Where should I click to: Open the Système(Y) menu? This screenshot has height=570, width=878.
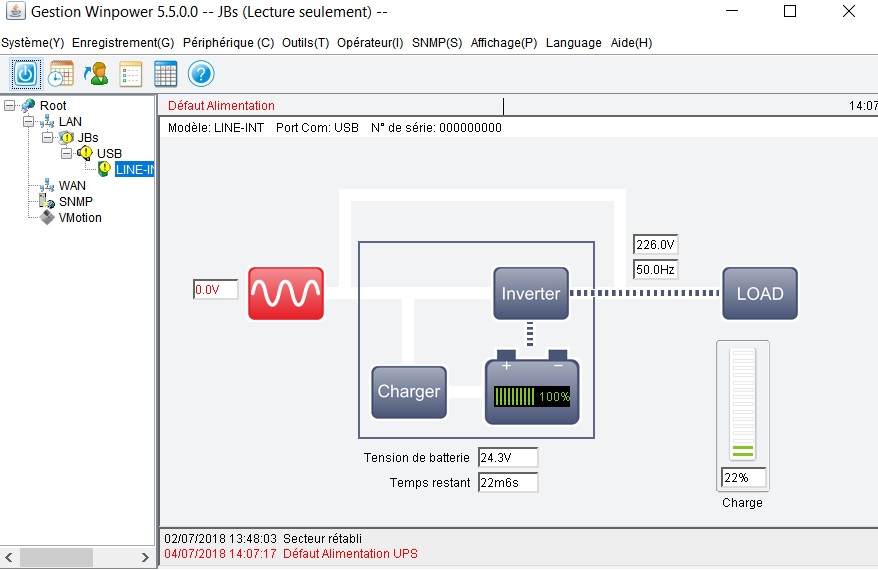(32, 43)
